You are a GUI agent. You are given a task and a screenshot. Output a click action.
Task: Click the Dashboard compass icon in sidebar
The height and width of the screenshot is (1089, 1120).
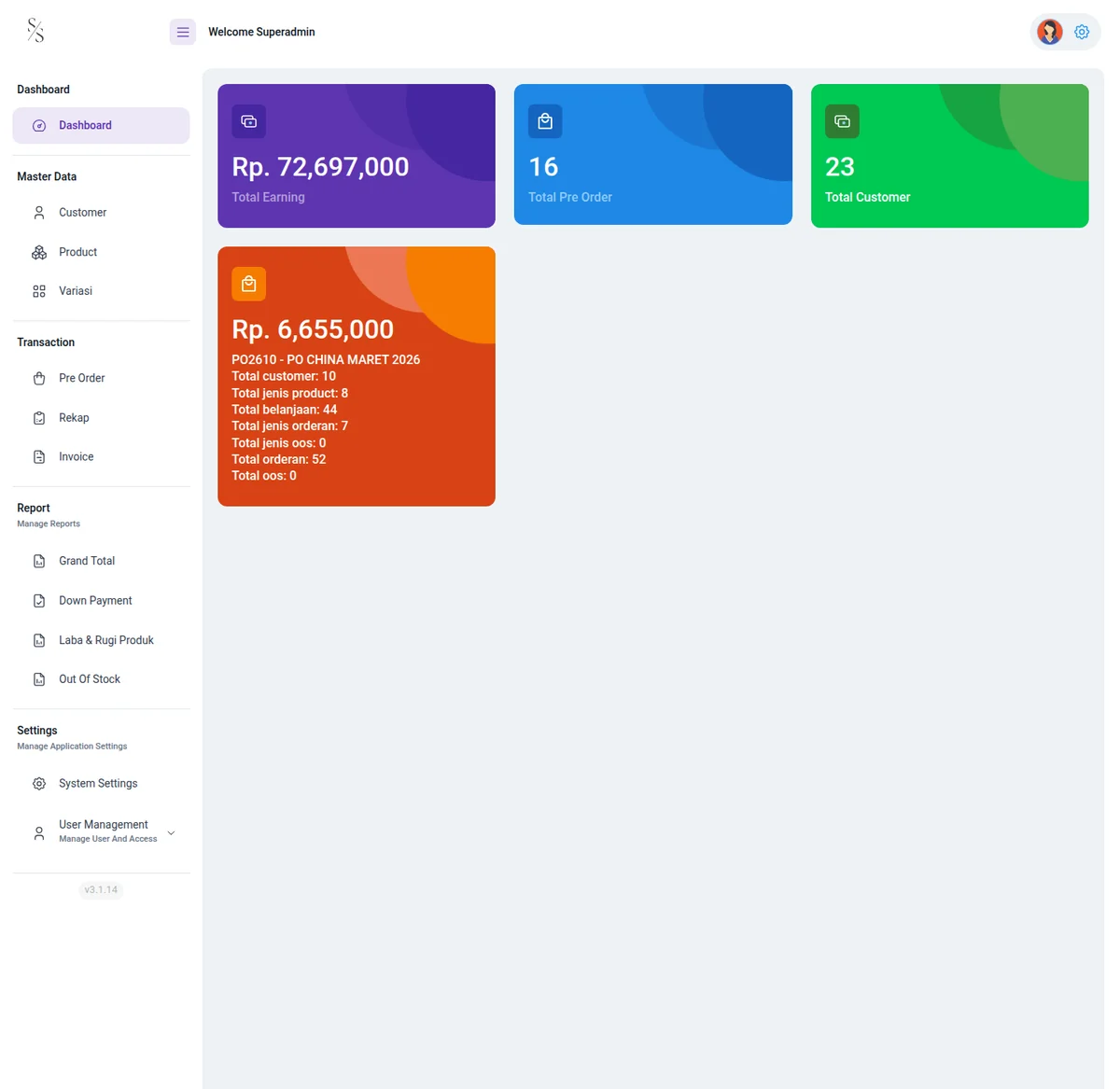[x=39, y=126]
